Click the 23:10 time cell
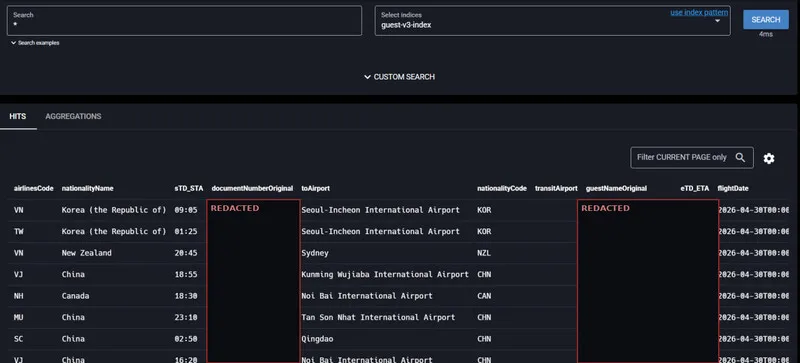Viewport: 800px width, 363px height. coord(186,318)
